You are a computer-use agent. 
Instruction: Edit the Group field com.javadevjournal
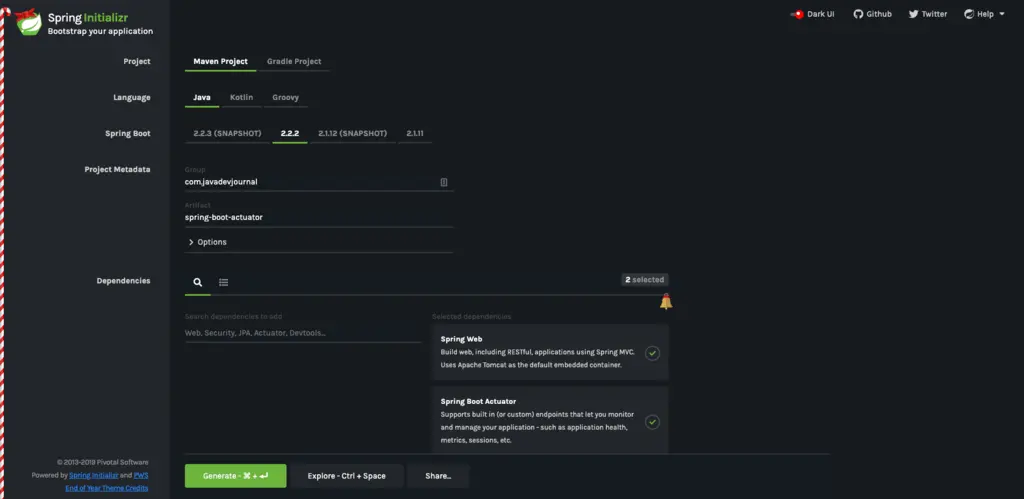coord(319,182)
